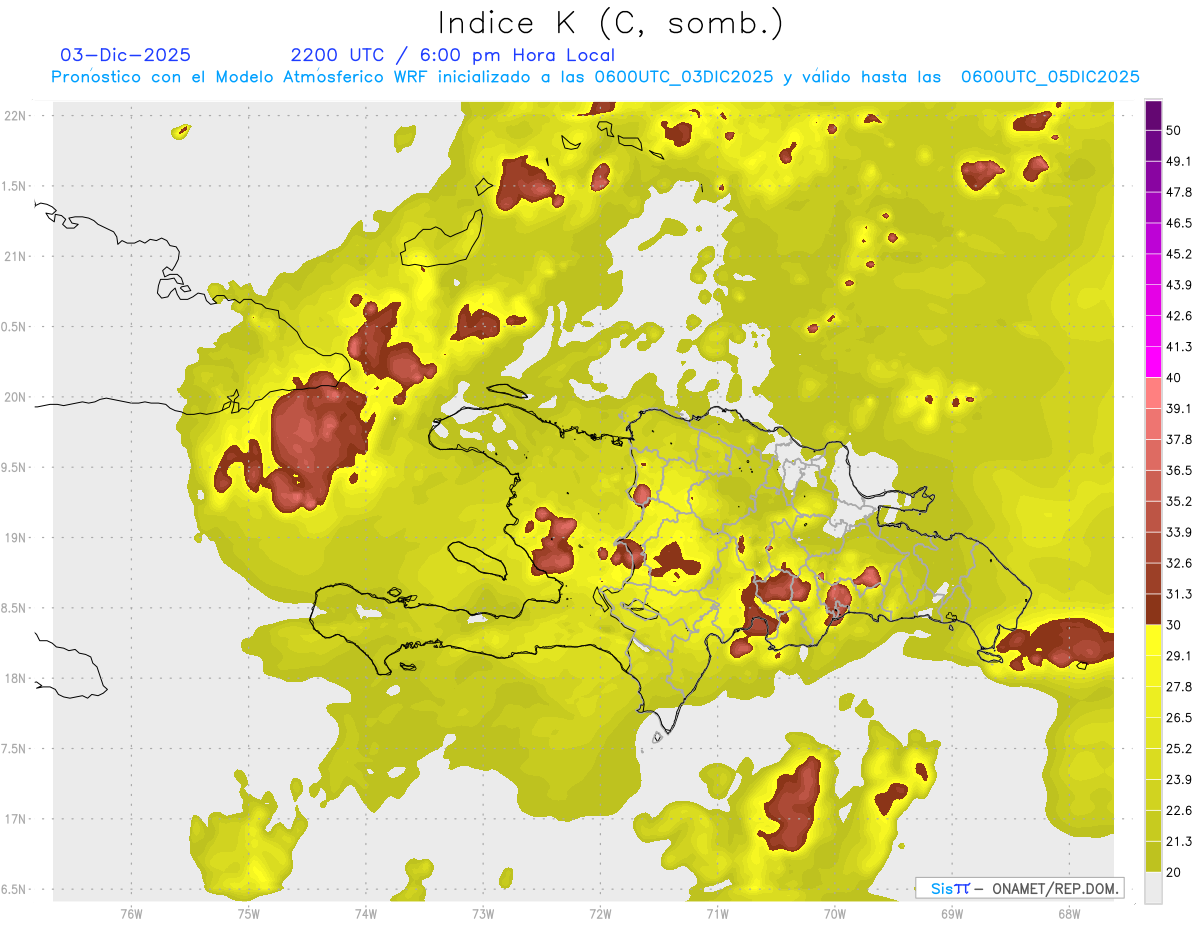1200x927 pixels.
Task: Click the "72W" longitude label
Action: (x=600, y=913)
